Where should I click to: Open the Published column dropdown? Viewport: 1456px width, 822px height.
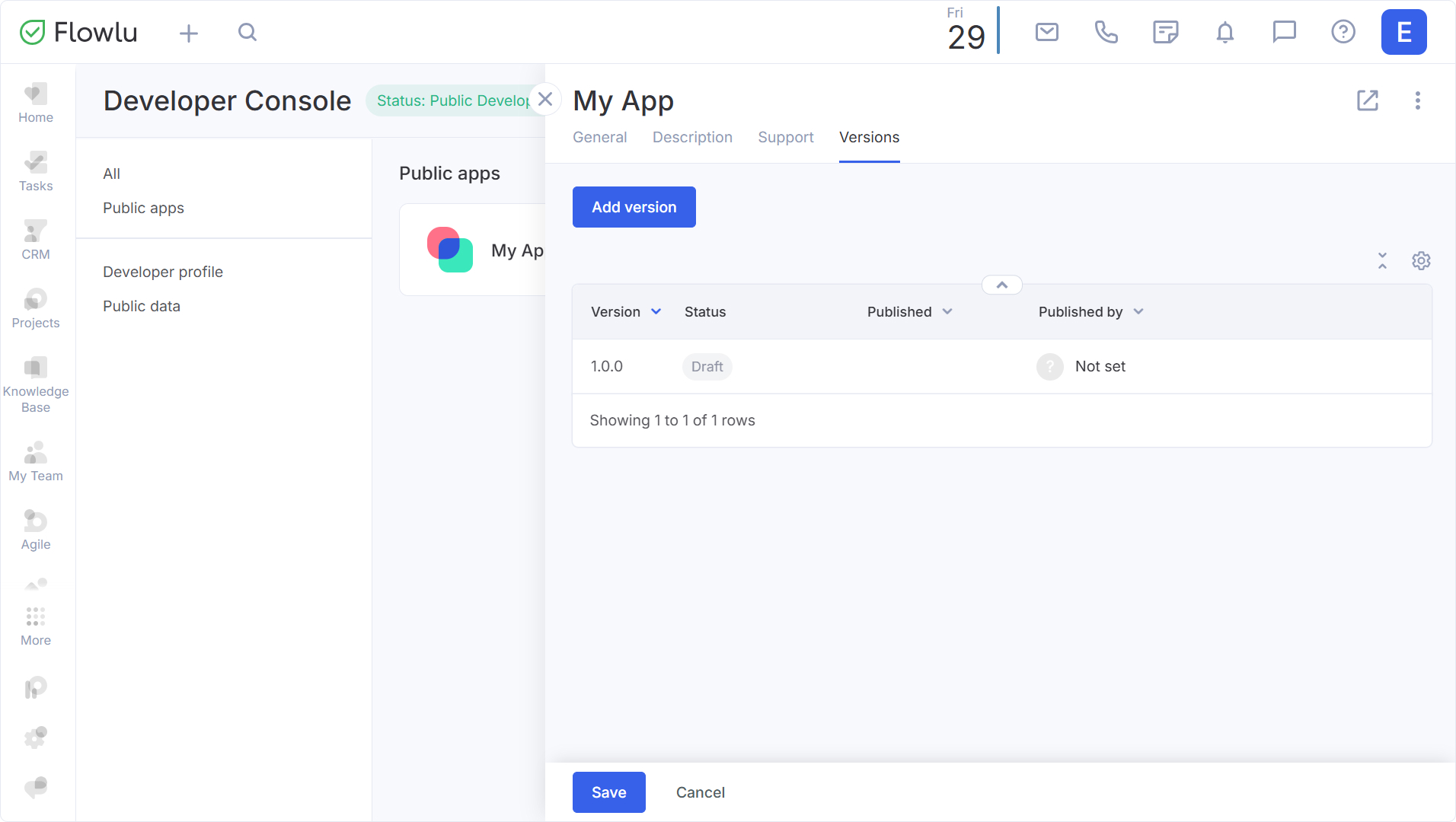pos(947,312)
